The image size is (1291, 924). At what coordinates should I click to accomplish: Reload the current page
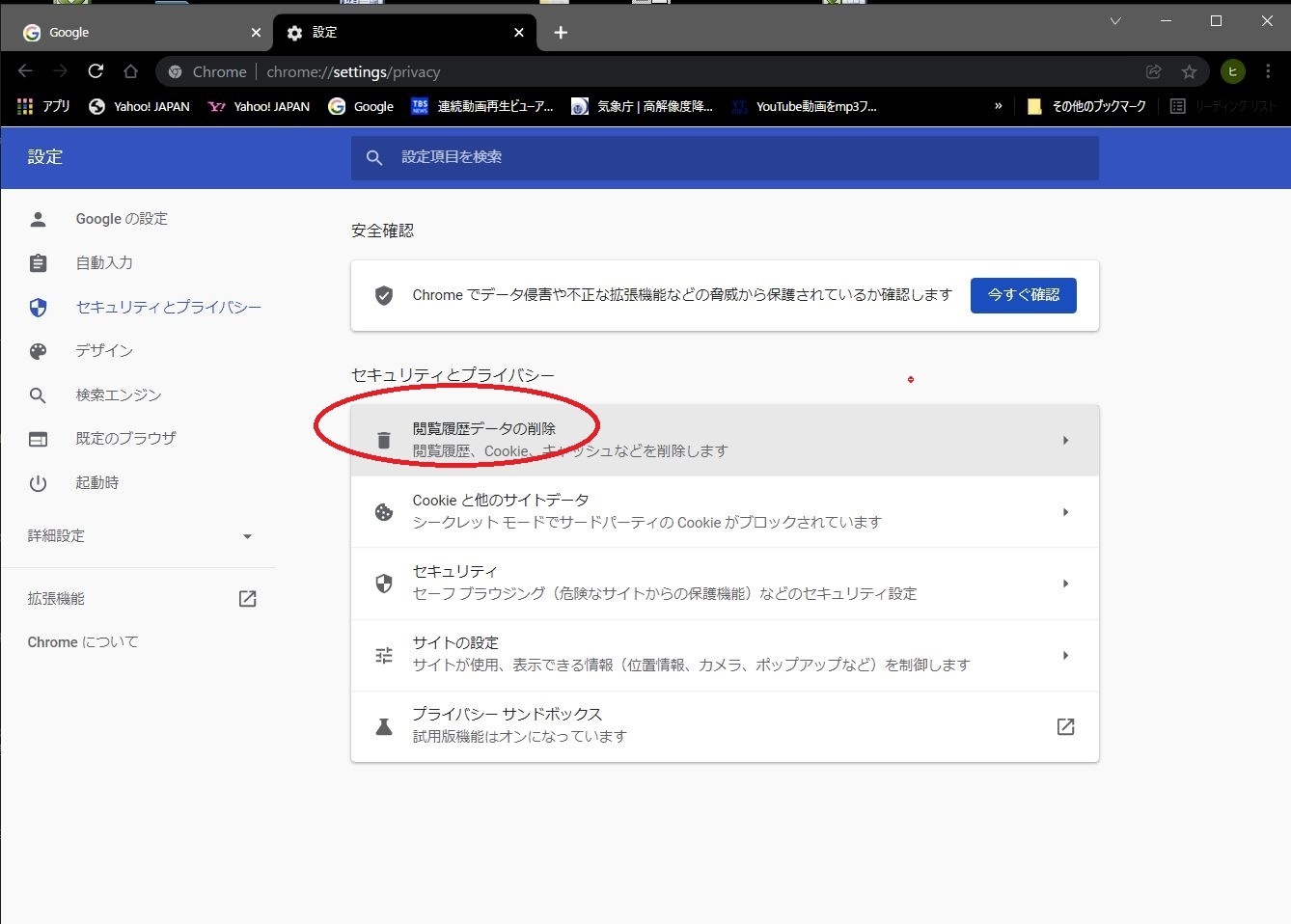point(96,71)
